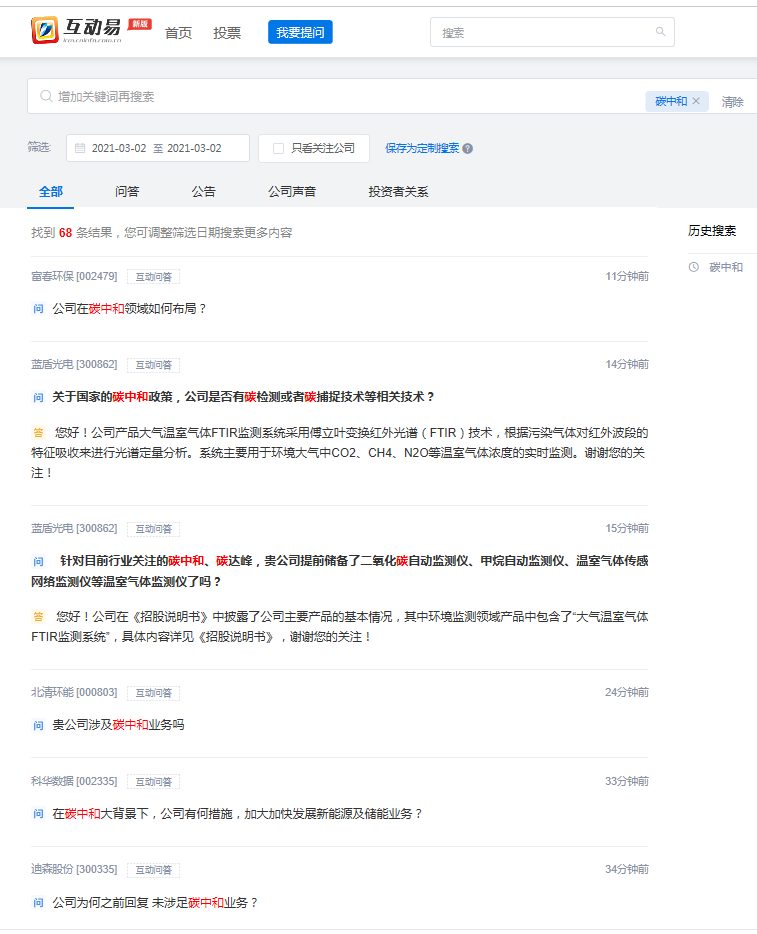Open question 关于国家的碳中和政策 about 碳检测

[244, 397]
